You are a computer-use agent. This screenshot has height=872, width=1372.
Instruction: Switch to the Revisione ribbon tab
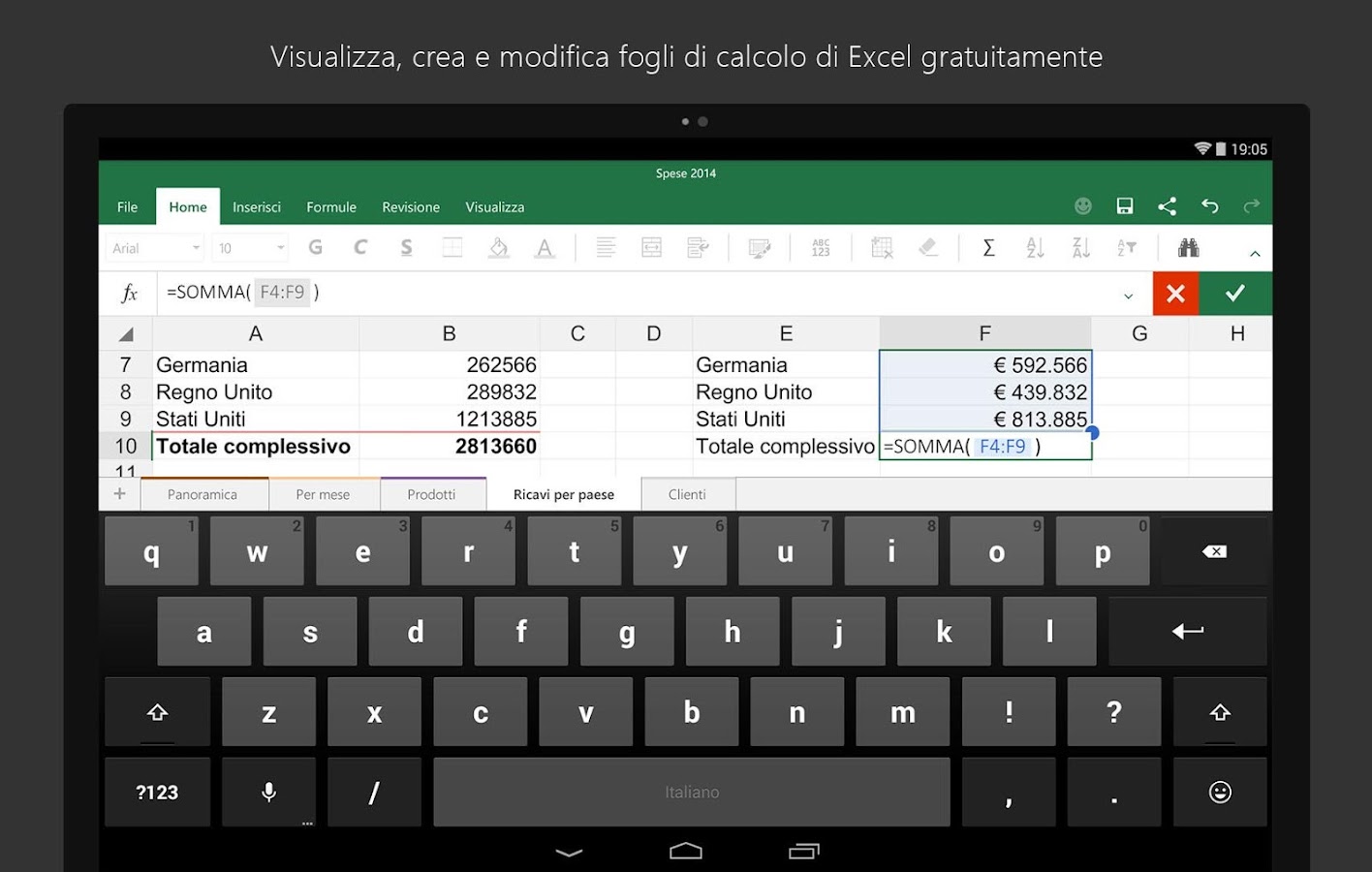pyautogui.click(x=411, y=207)
